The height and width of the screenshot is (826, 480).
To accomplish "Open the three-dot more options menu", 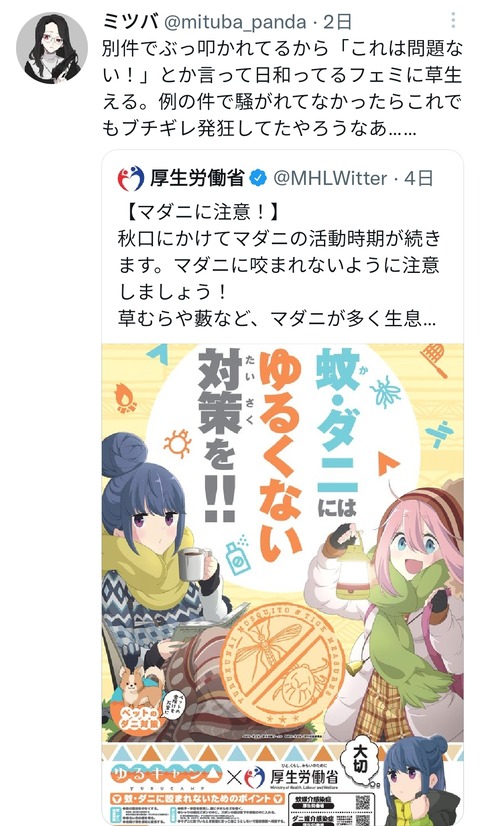I will click(x=453, y=21).
